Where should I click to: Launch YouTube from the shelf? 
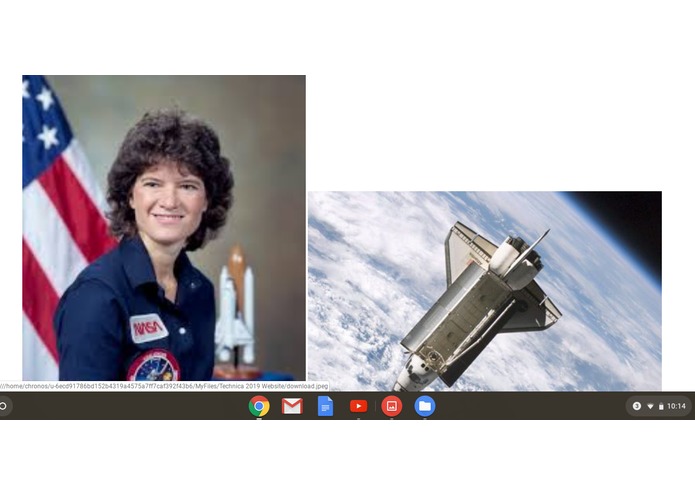[358, 406]
